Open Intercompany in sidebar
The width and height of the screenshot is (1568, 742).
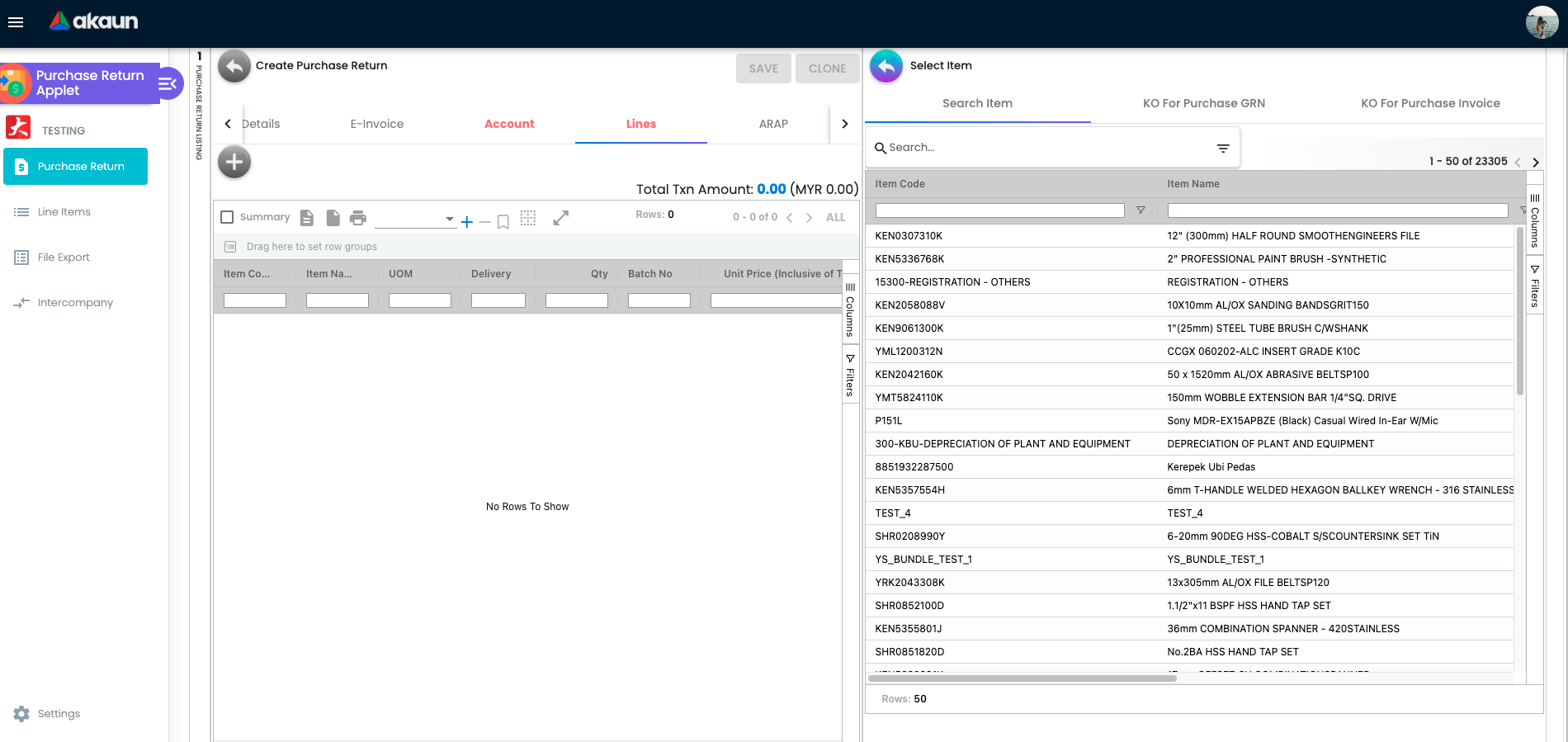click(63, 303)
